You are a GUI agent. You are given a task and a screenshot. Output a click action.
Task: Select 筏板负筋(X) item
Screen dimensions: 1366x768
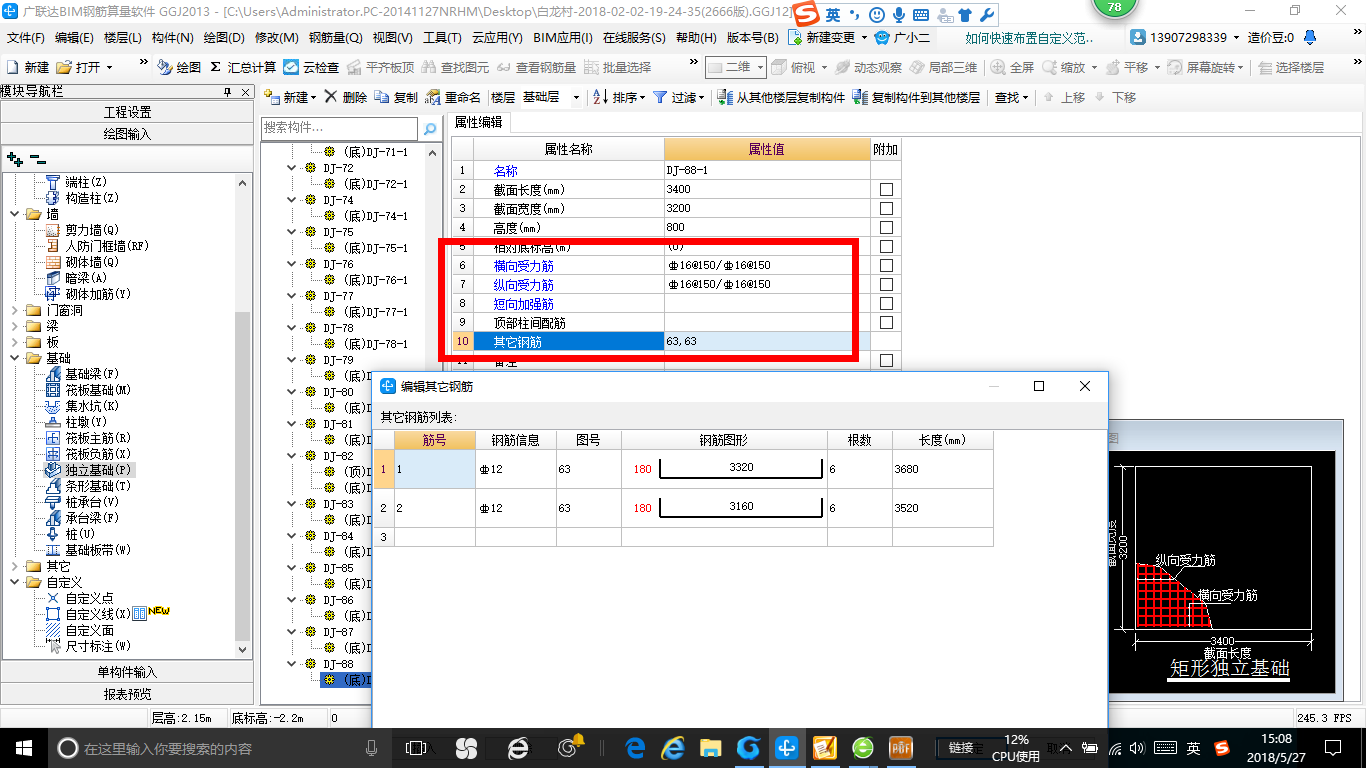pos(98,454)
